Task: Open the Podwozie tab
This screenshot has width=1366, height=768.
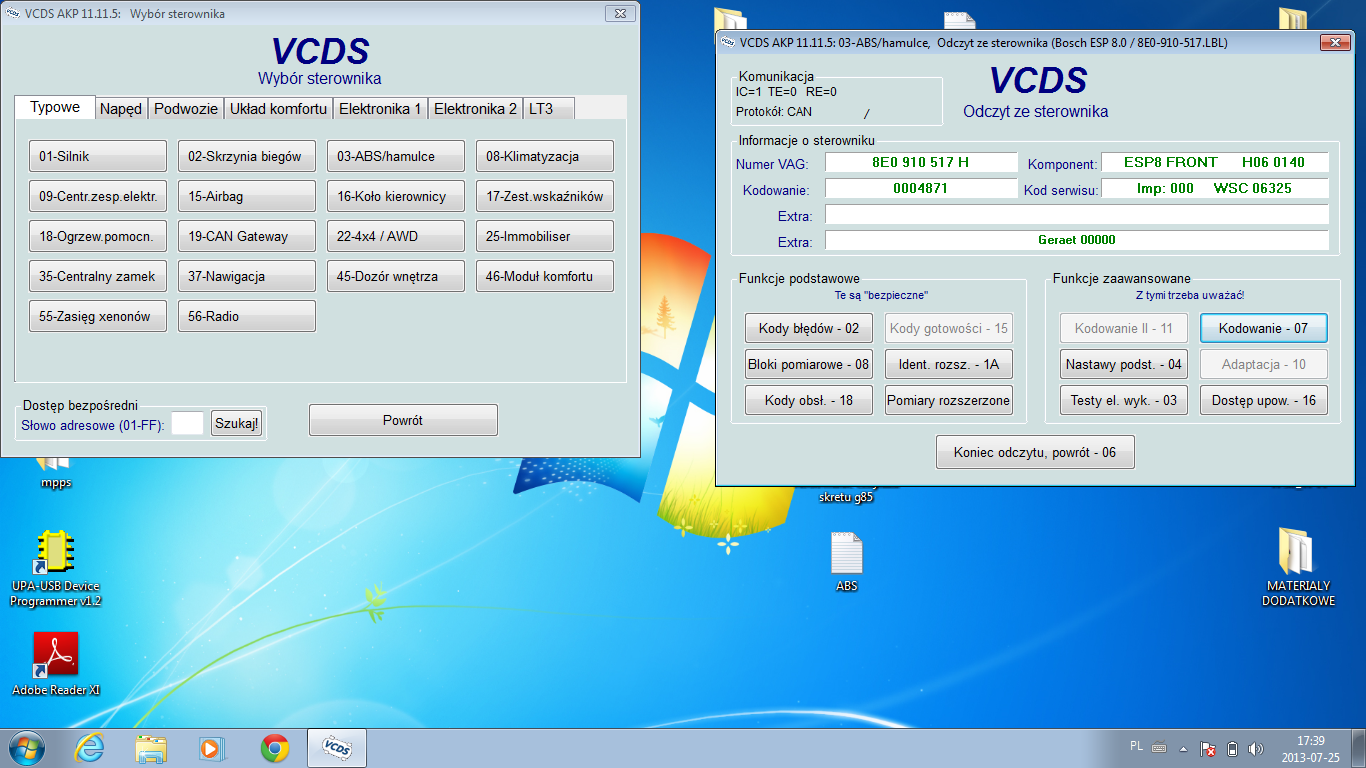Action: pos(186,109)
